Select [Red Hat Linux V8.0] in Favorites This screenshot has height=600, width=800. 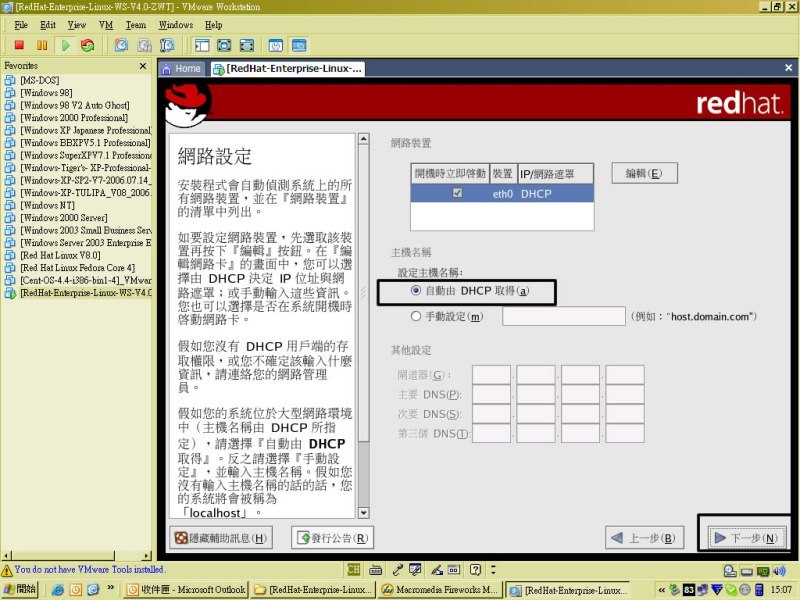pyautogui.click(x=60, y=255)
